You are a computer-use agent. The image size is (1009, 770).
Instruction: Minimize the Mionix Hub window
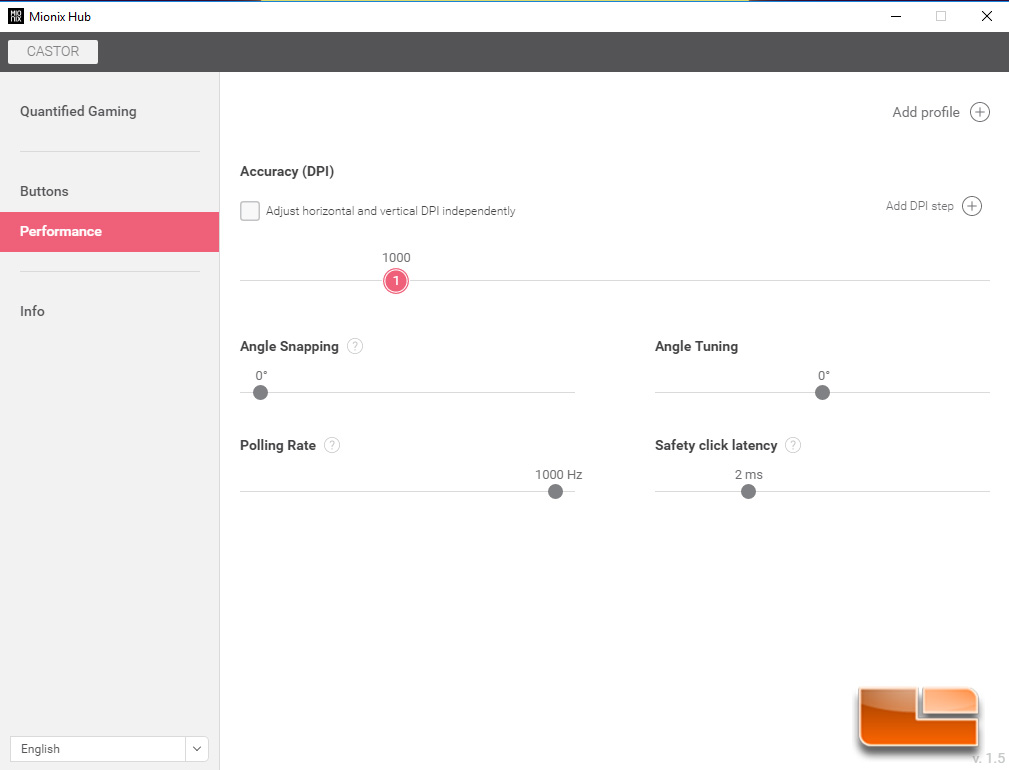click(x=896, y=16)
